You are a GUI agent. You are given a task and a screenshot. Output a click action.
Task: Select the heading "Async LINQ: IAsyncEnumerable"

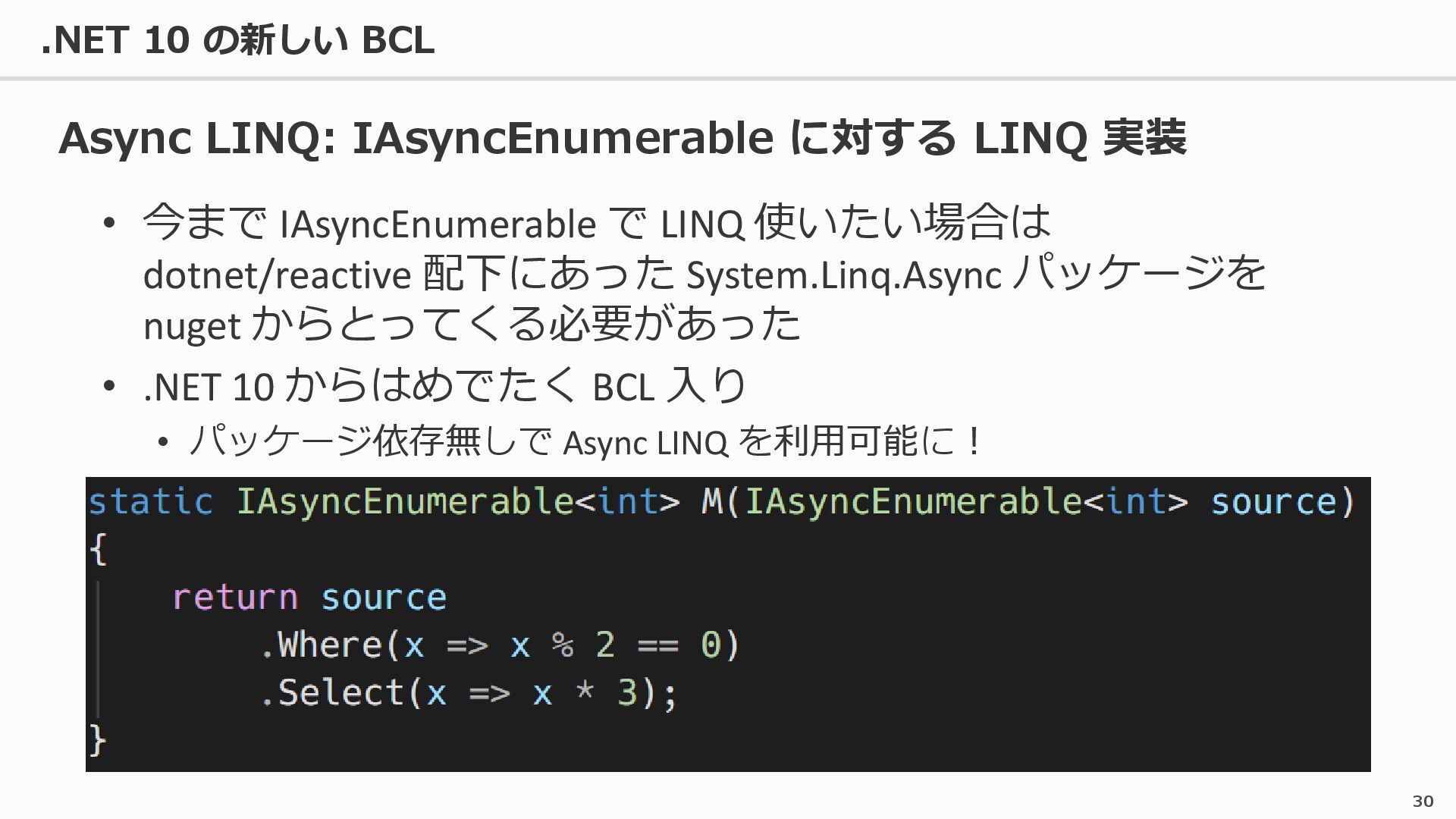tap(416, 138)
